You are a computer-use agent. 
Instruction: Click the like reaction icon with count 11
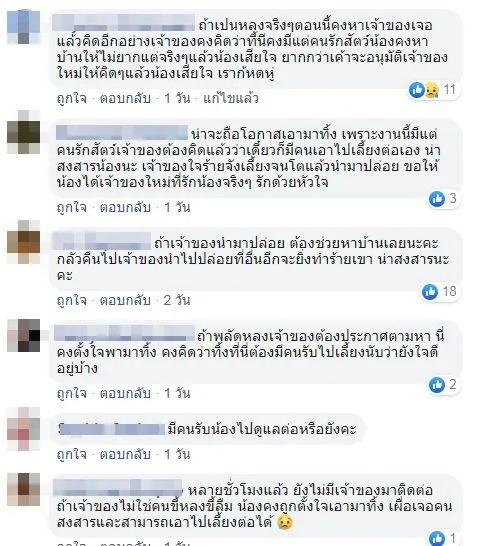pos(416,90)
